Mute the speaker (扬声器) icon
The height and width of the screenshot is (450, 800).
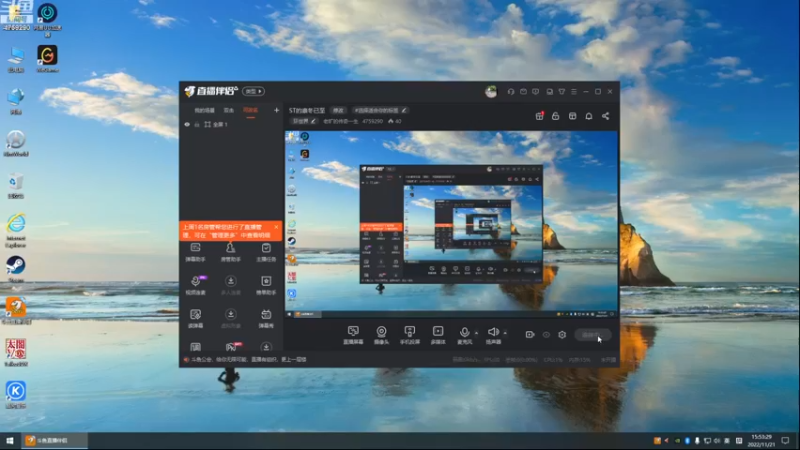pyautogui.click(x=493, y=332)
